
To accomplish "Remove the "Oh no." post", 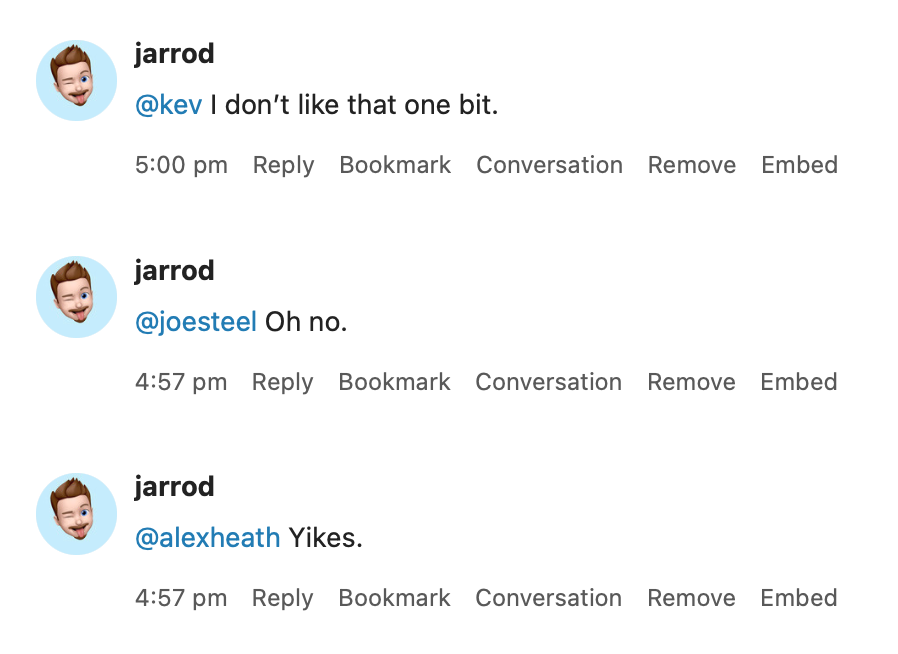I will pyautogui.click(x=691, y=382).
